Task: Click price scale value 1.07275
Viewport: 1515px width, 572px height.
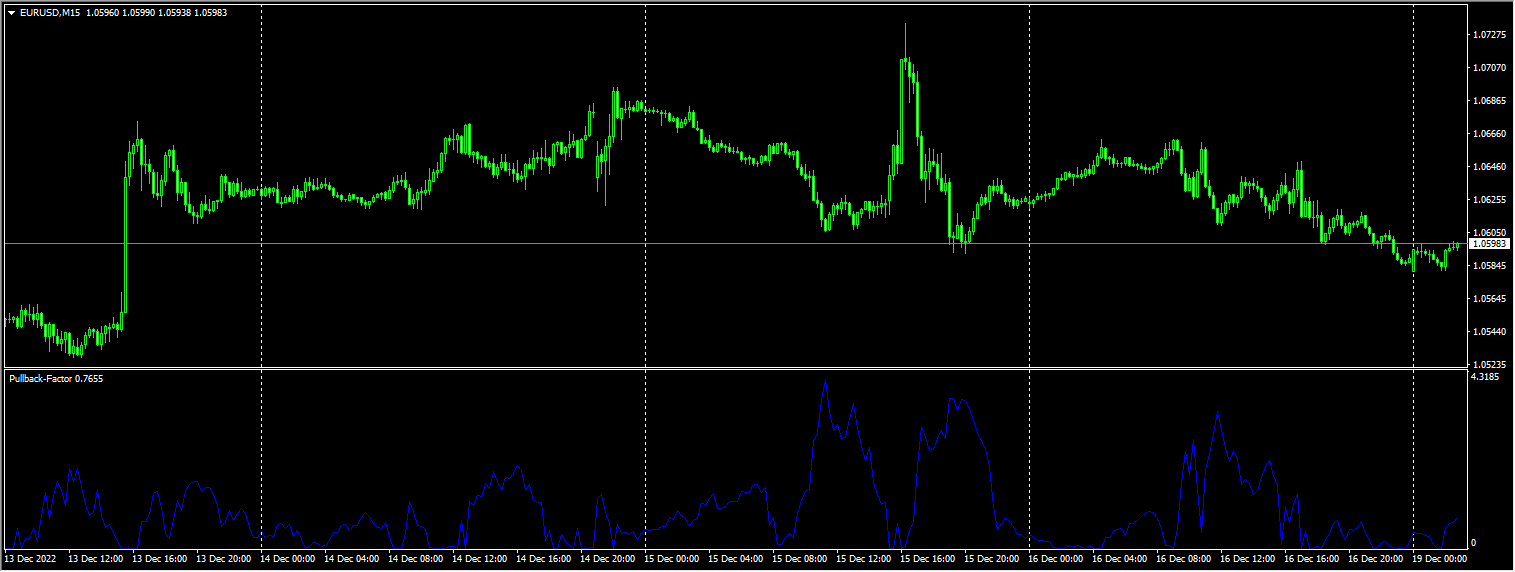Action: click(1489, 35)
